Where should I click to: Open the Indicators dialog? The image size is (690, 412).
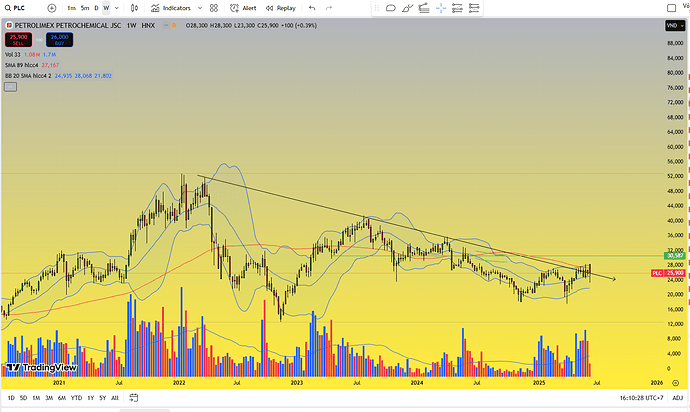click(x=171, y=8)
